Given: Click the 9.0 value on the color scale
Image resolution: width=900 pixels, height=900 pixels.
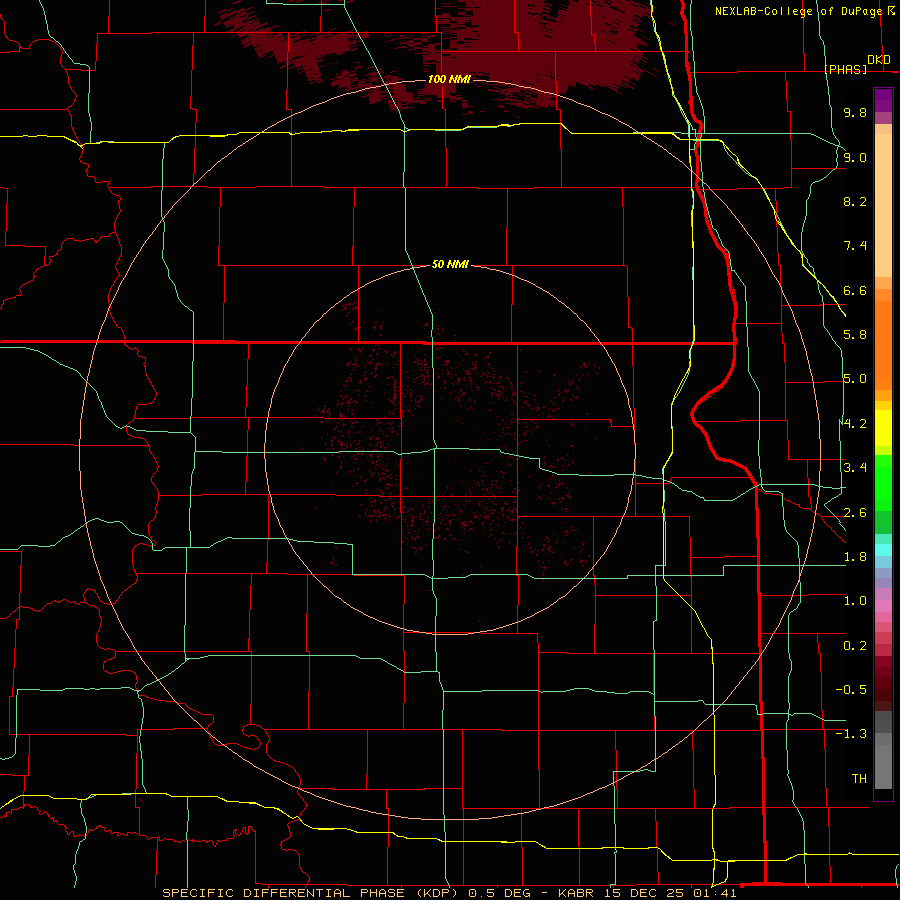Looking at the screenshot, I should click(855, 157).
